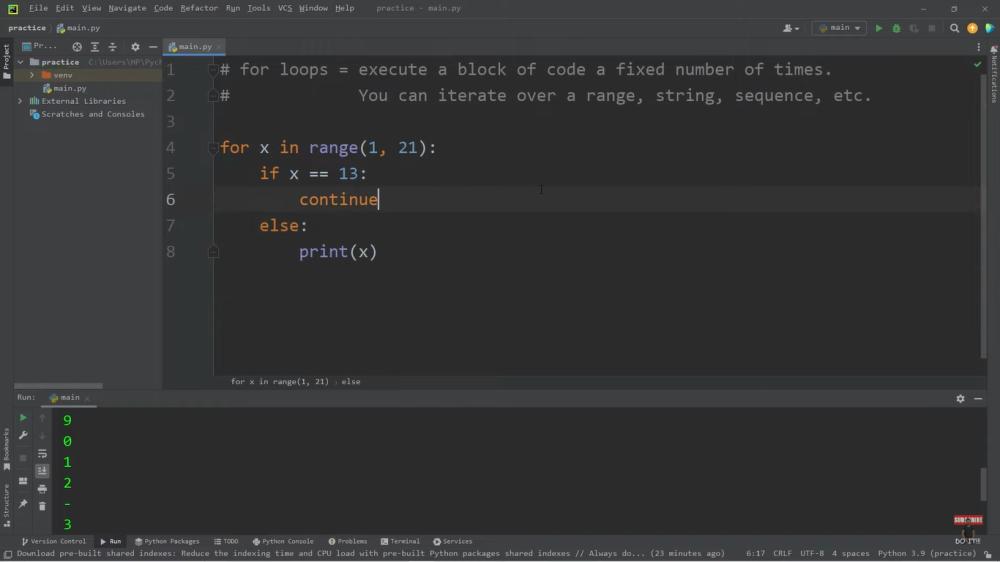Viewport: 1000px width, 562px height.
Task: Open Project panel gear options
Action: [x=135, y=47]
